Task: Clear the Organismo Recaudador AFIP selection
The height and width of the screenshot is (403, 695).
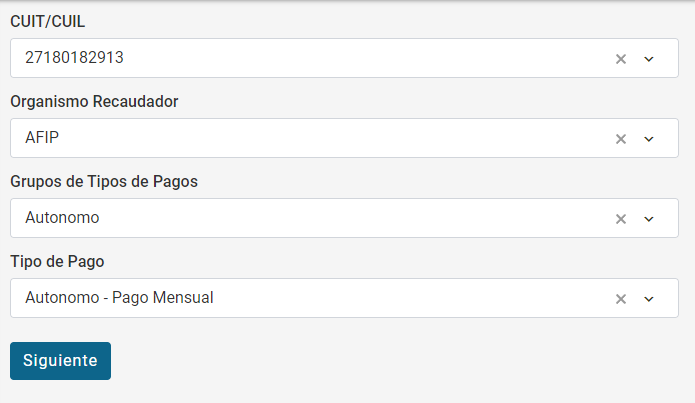Action: pos(620,139)
